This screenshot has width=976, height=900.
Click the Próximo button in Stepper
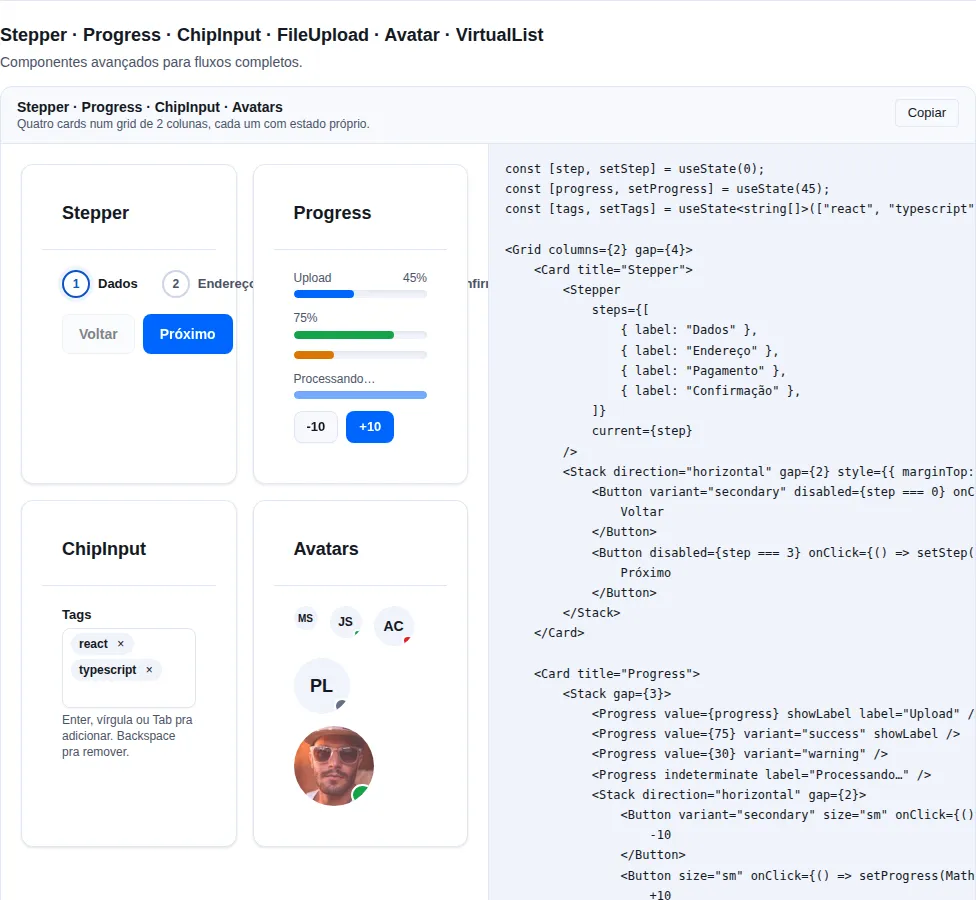[x=187, y=334]
